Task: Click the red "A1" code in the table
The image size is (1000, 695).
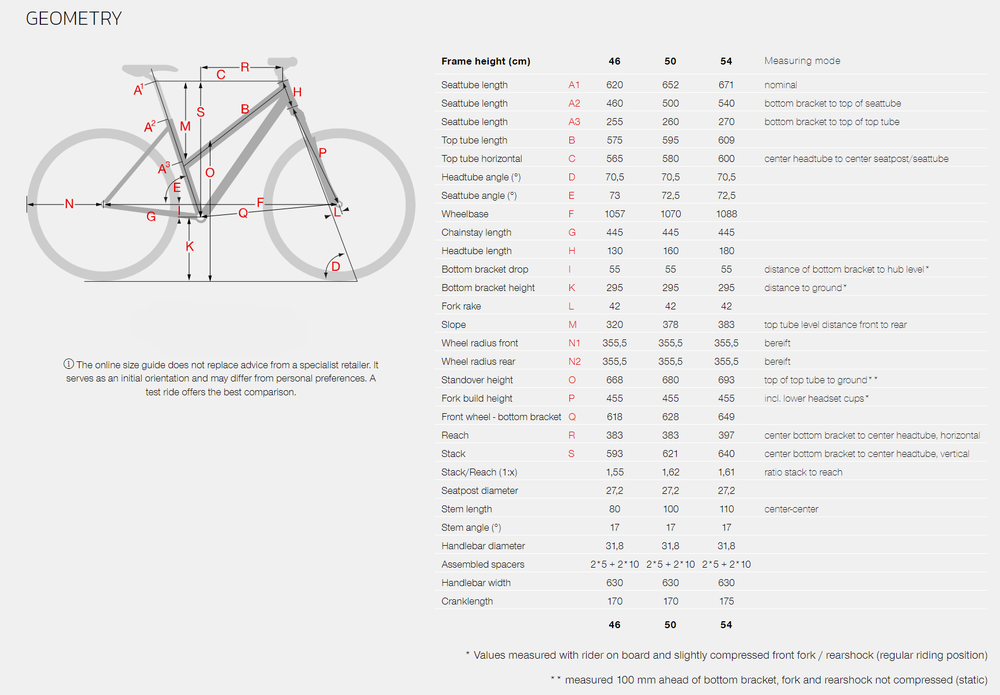Action: pyautogui.click(x=574, y=85)
